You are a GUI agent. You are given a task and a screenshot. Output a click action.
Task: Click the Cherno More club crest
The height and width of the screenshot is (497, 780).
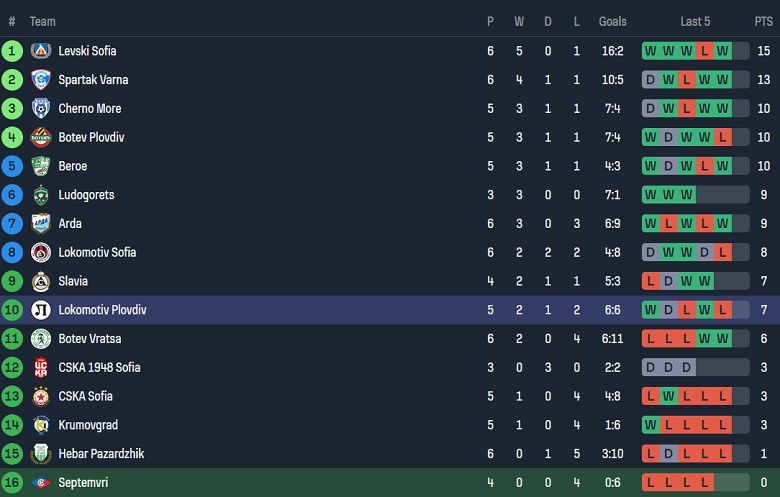pos(41,109)
